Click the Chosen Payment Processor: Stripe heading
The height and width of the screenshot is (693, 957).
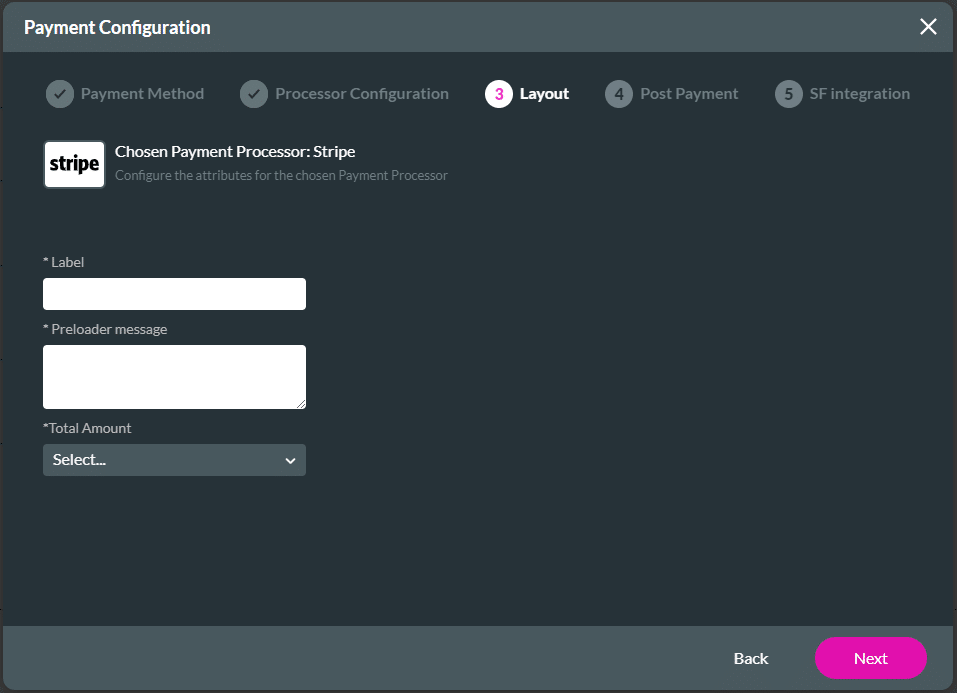[x=234, y=151]
